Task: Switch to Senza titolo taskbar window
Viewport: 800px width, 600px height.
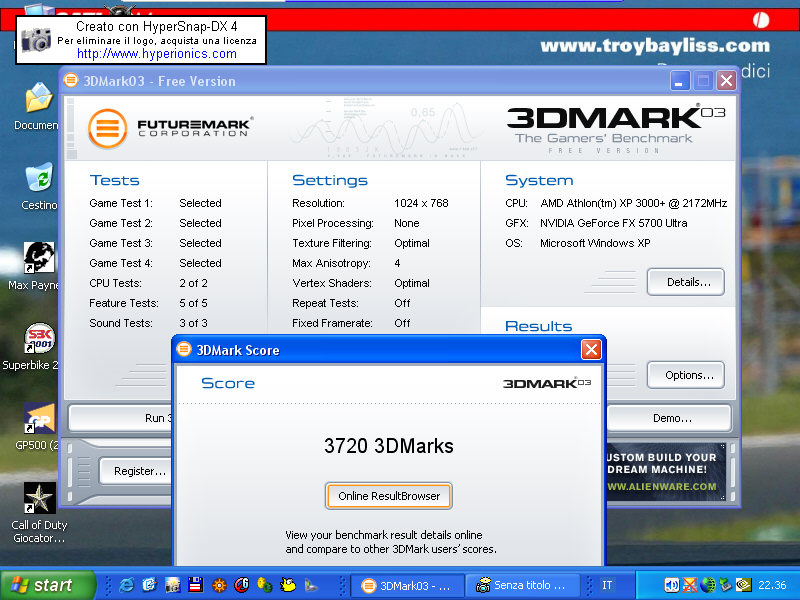Action: 522,586
